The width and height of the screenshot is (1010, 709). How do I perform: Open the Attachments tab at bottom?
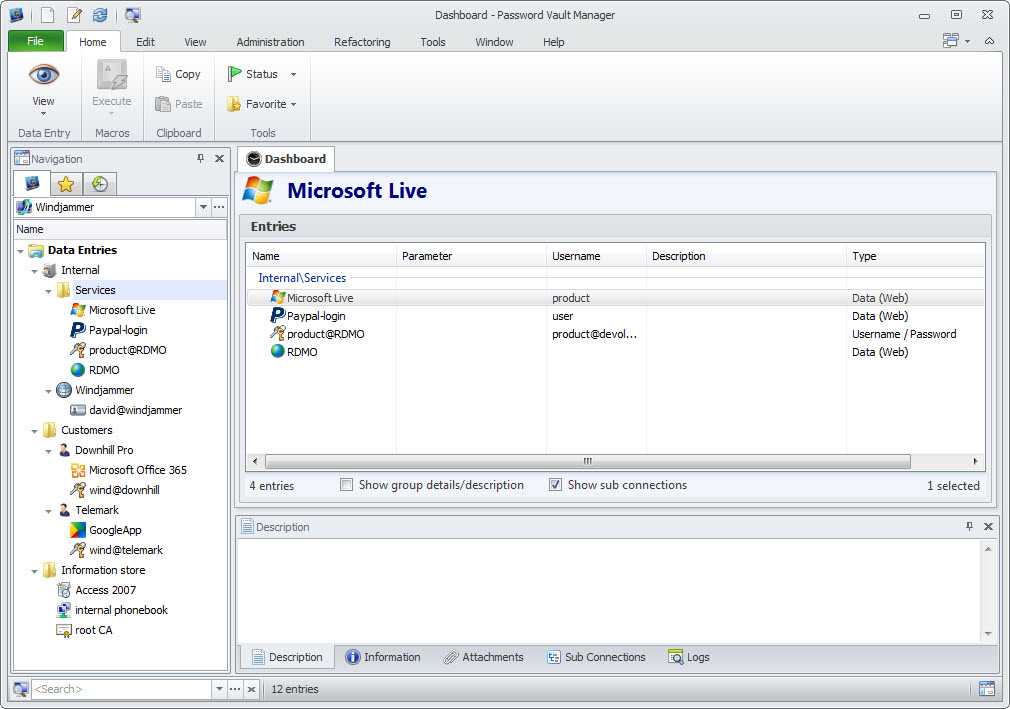[x=484, y=657]
